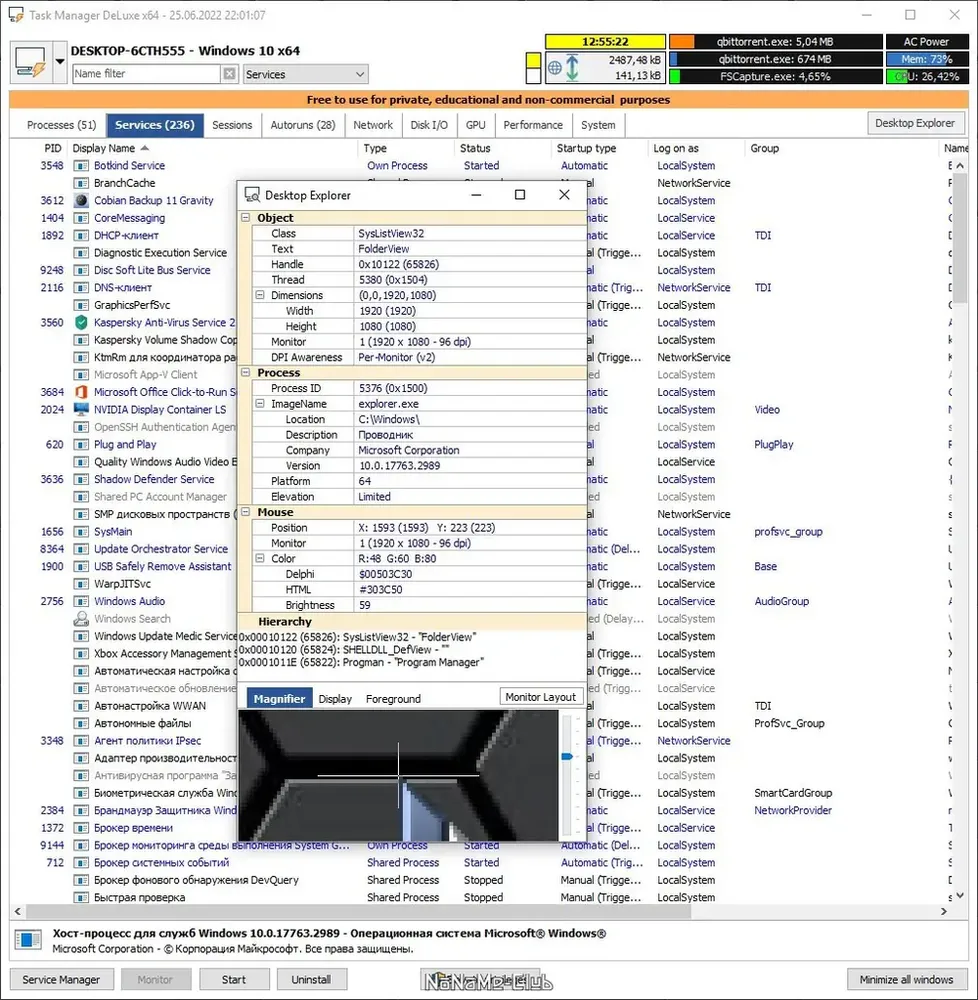Select the Display tab under Hierarchy
Screen dimensions: 978x1000
(x=335, y=699)
